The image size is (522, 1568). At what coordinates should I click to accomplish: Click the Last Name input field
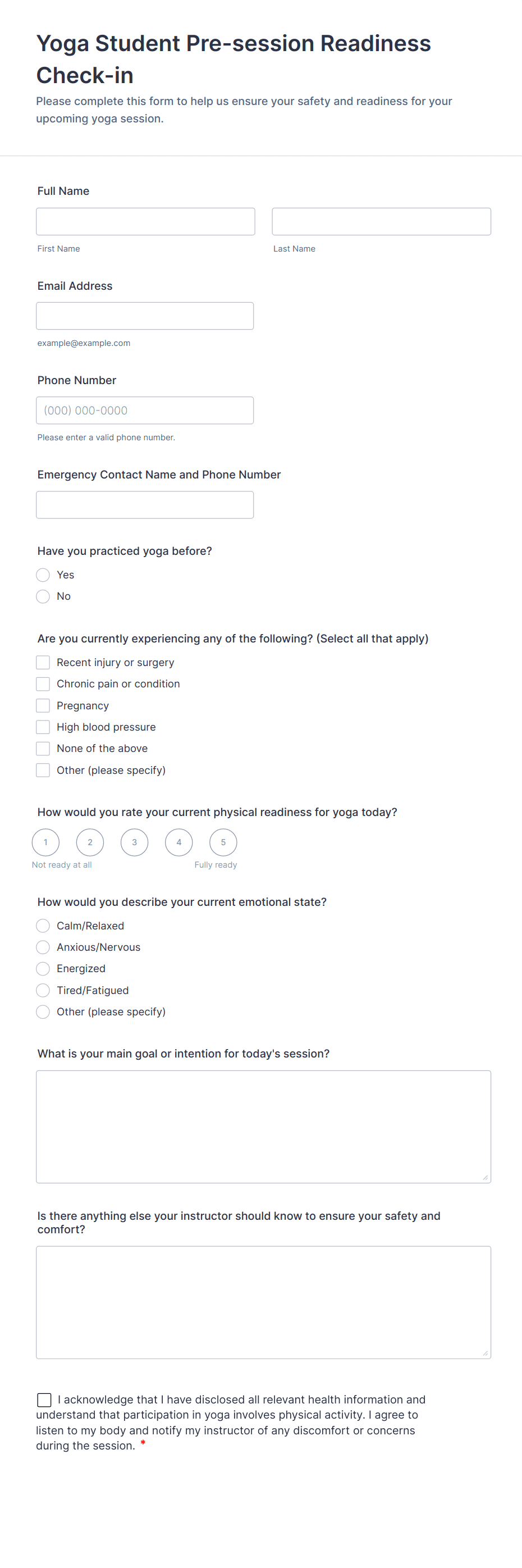coord(382,222)
